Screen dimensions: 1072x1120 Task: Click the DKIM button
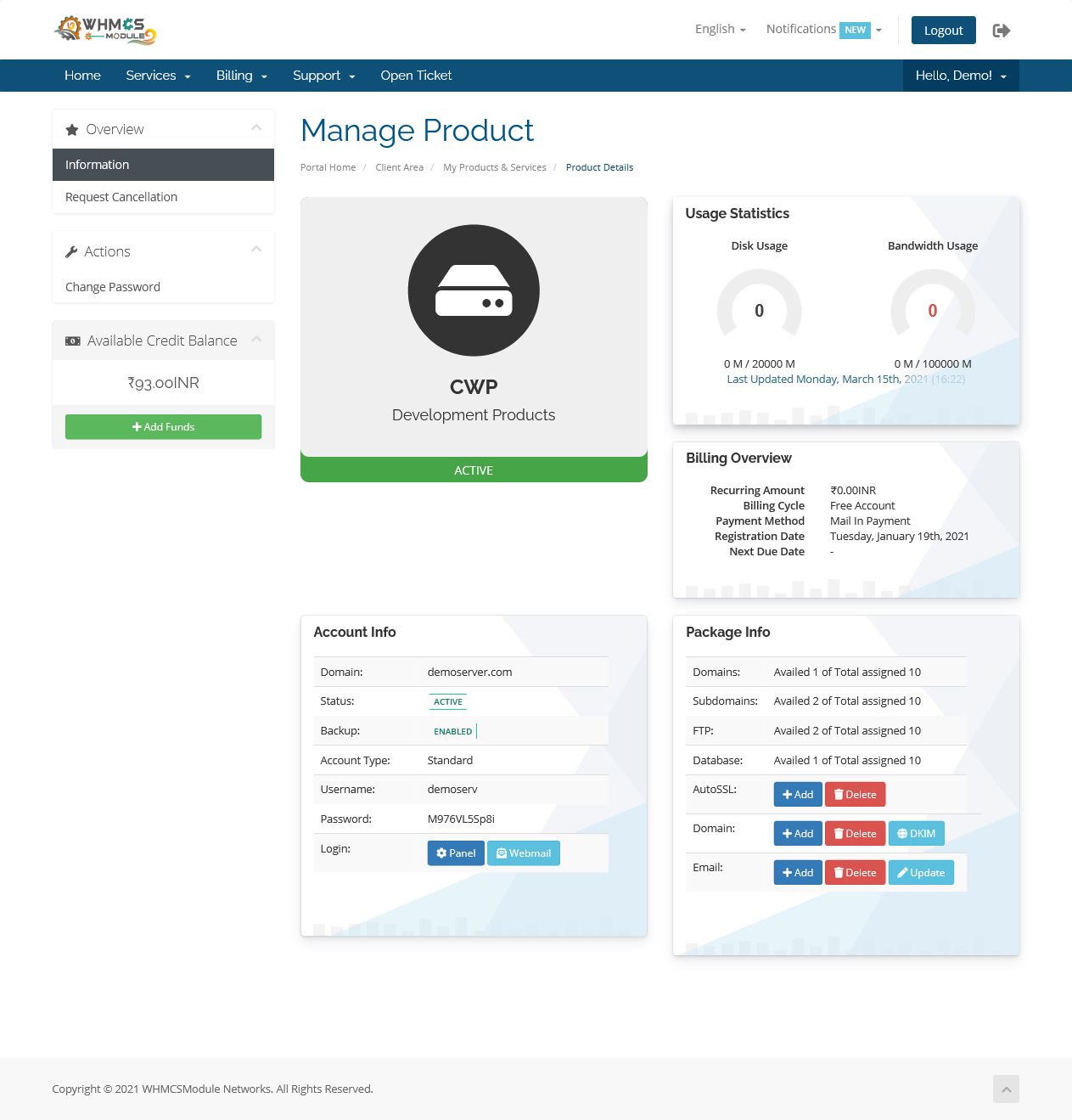click(917, 834)
